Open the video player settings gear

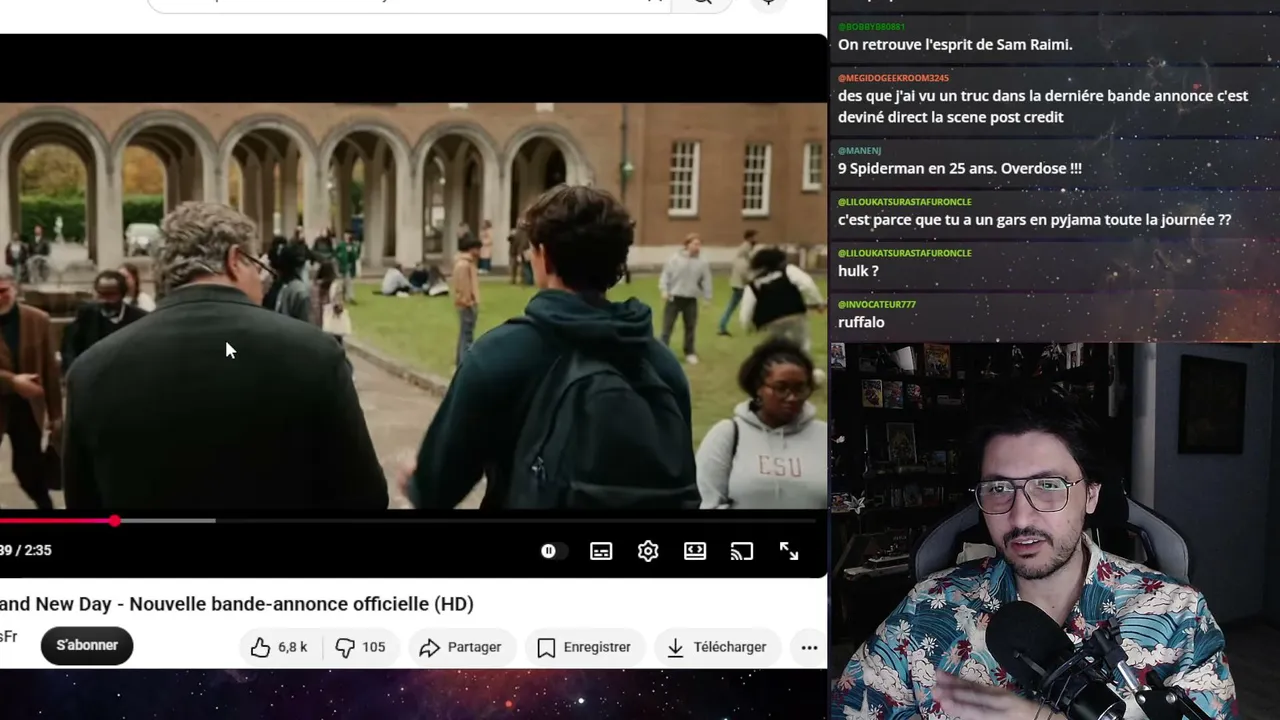coord(648,551)
